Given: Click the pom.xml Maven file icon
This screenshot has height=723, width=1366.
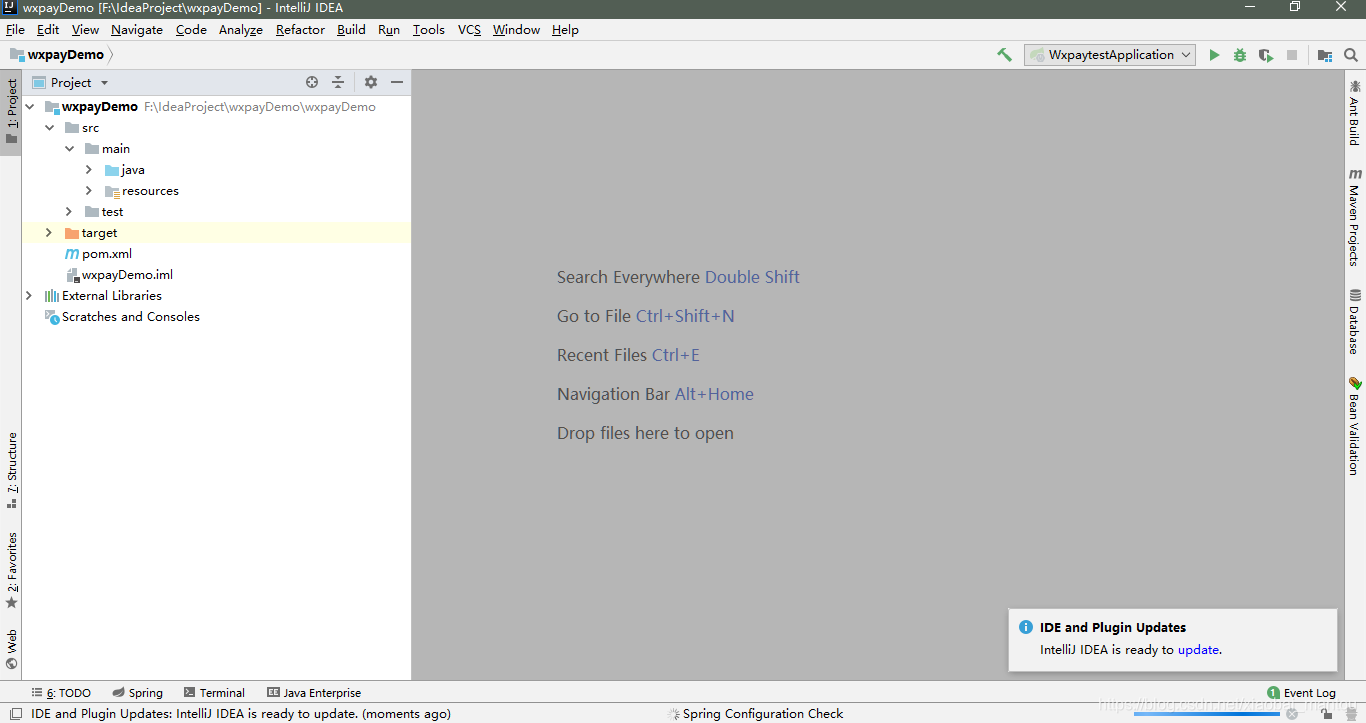Looking at the screenshot, I should (x=72, y=254).
